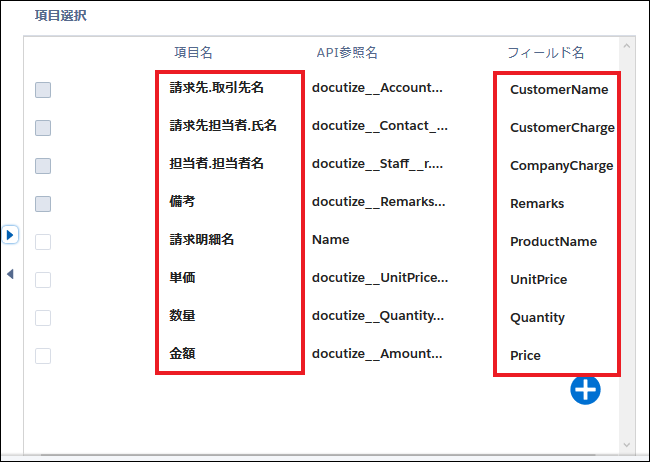Click scrollbar down arrow in field list
The image size is (650, 462).
[627, 445]
